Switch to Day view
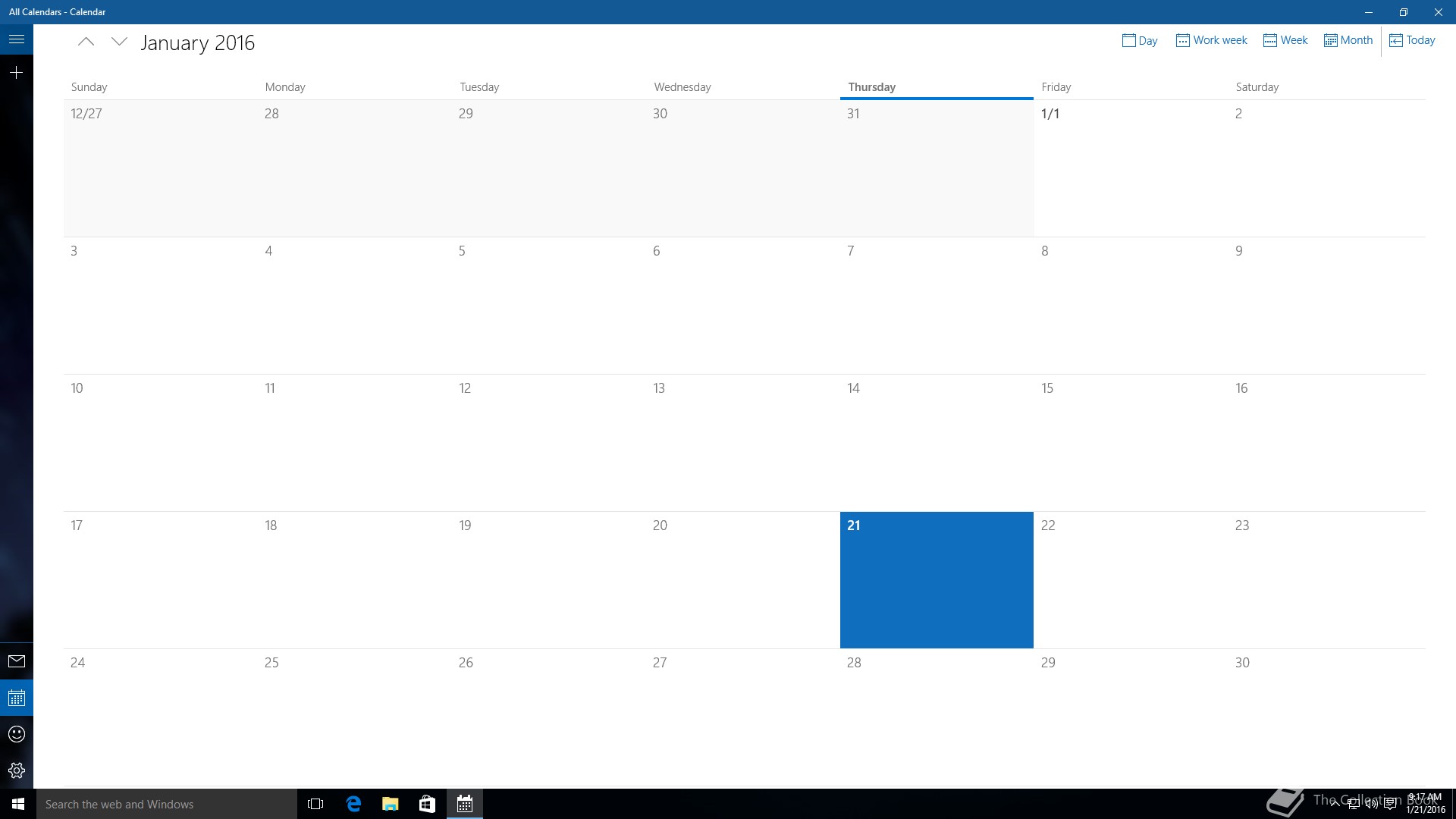Viewport: 1456px width, 819px height. [x=1140, y=40]
